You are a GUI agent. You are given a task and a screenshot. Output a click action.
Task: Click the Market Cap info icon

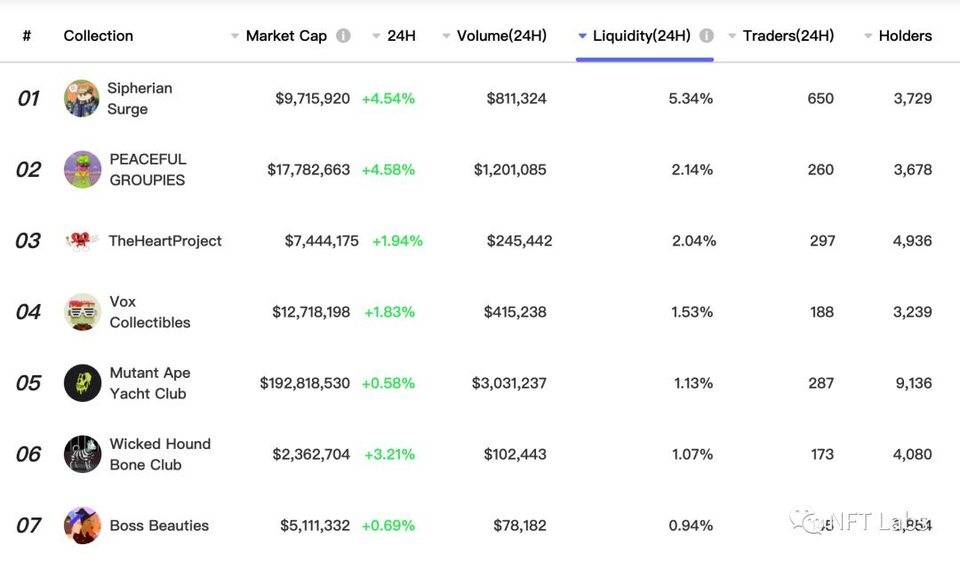point(343,36)
